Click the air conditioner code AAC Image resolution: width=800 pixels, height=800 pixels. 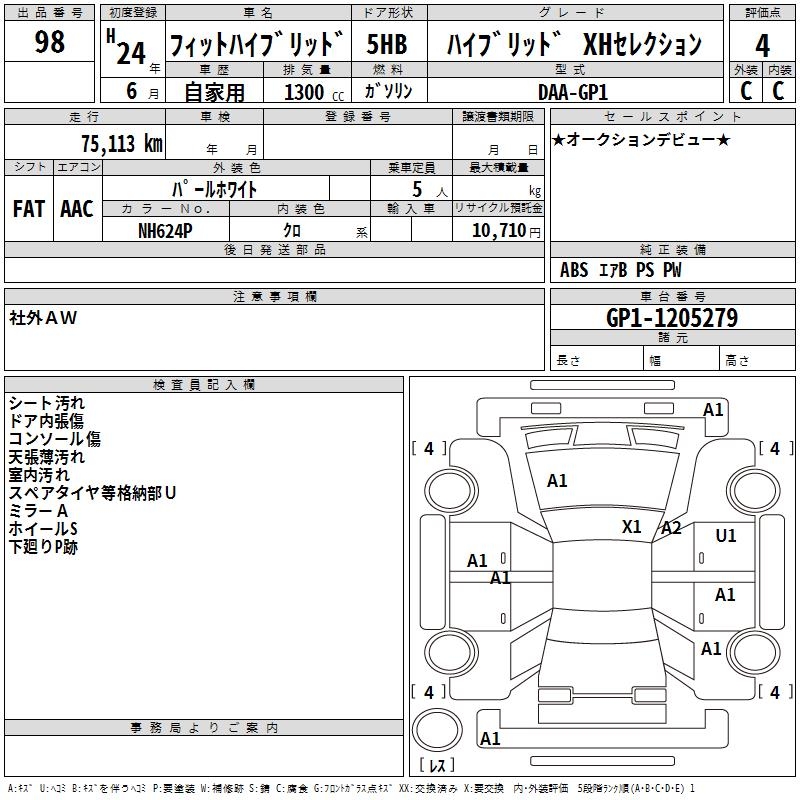(x=77, y=209)
